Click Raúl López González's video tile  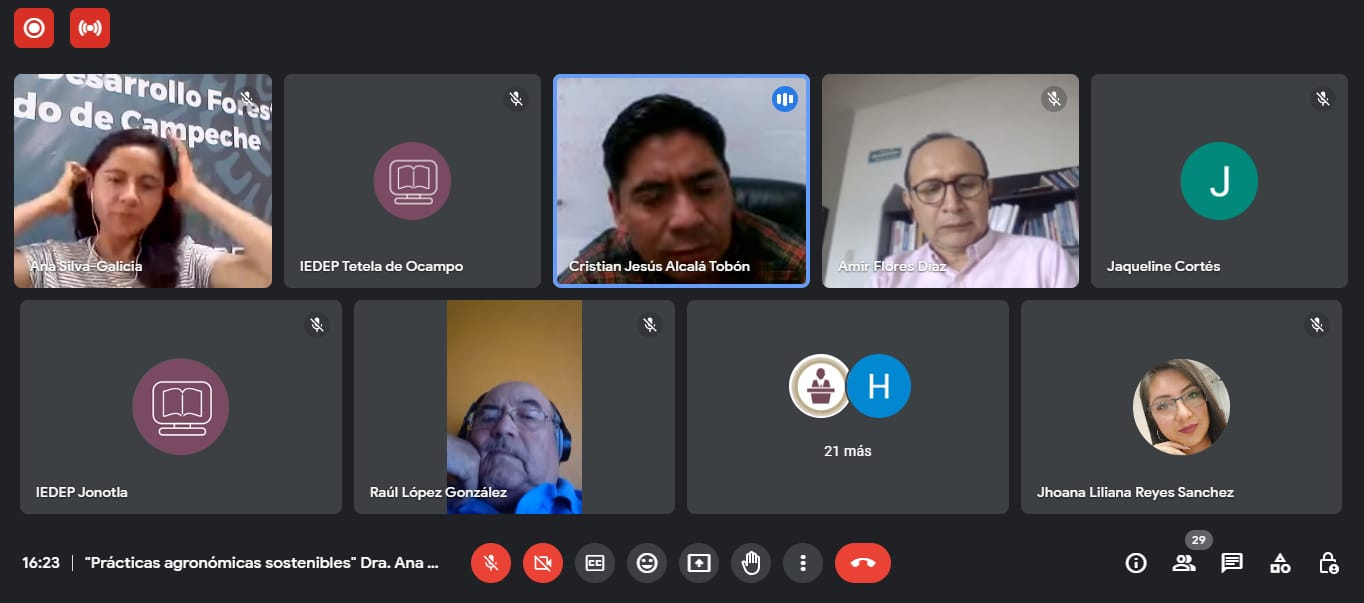[514, 407]
